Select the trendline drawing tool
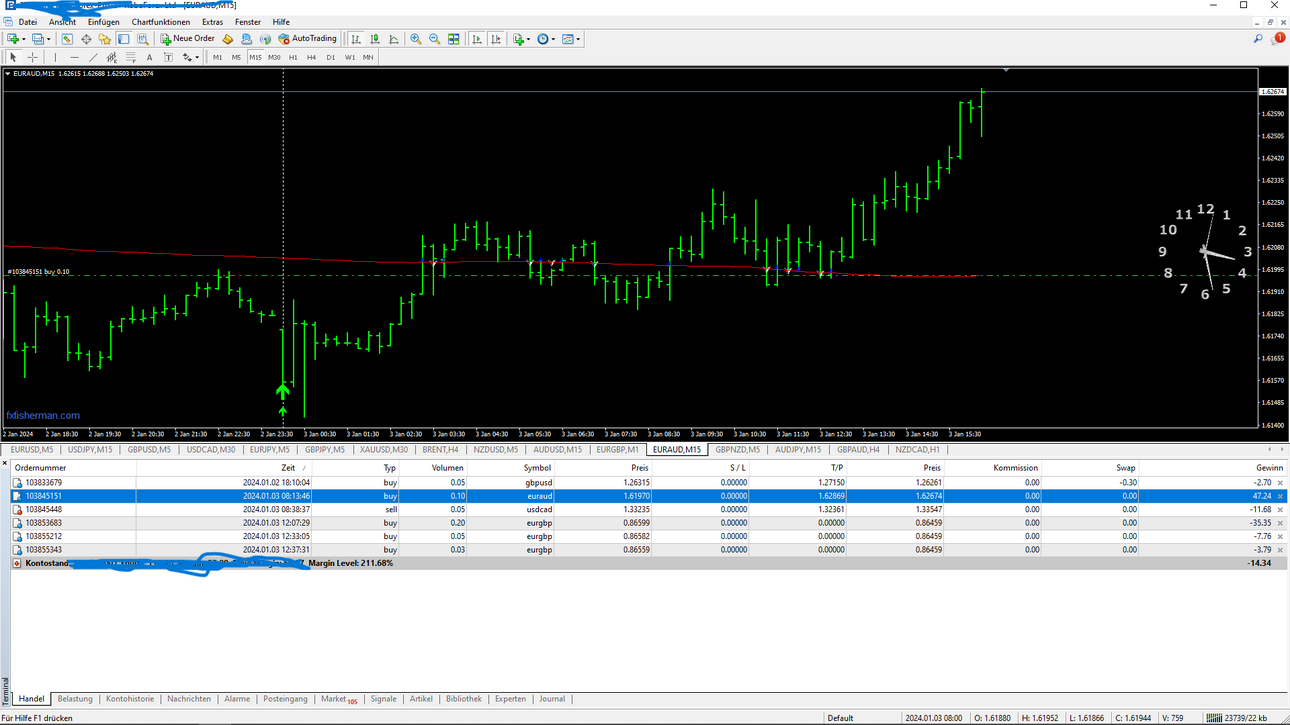The width and height of the screenshot is (1290, 725). 93,57
